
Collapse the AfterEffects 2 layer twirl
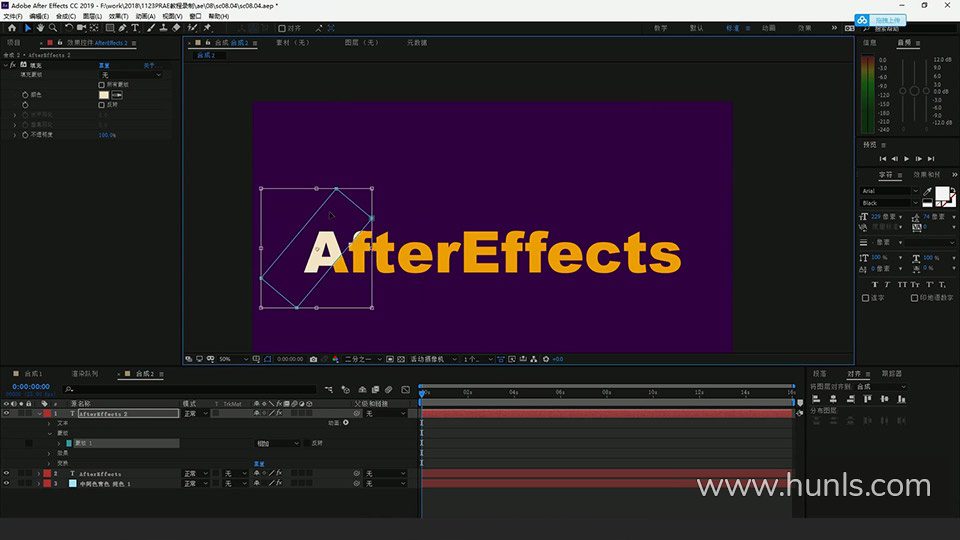40,414
